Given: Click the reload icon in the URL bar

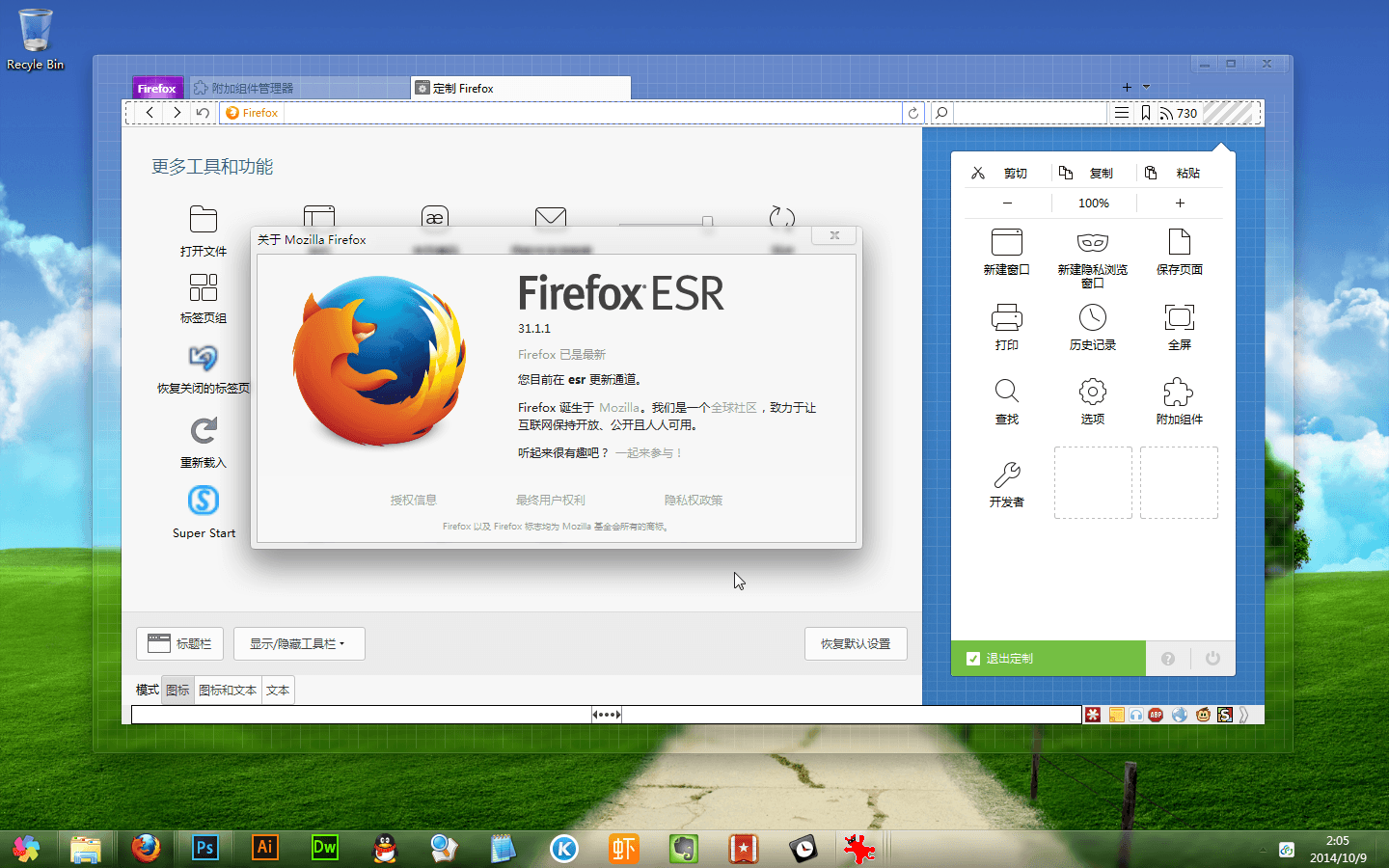Looking at the screenshot, I should click(913, 113).
